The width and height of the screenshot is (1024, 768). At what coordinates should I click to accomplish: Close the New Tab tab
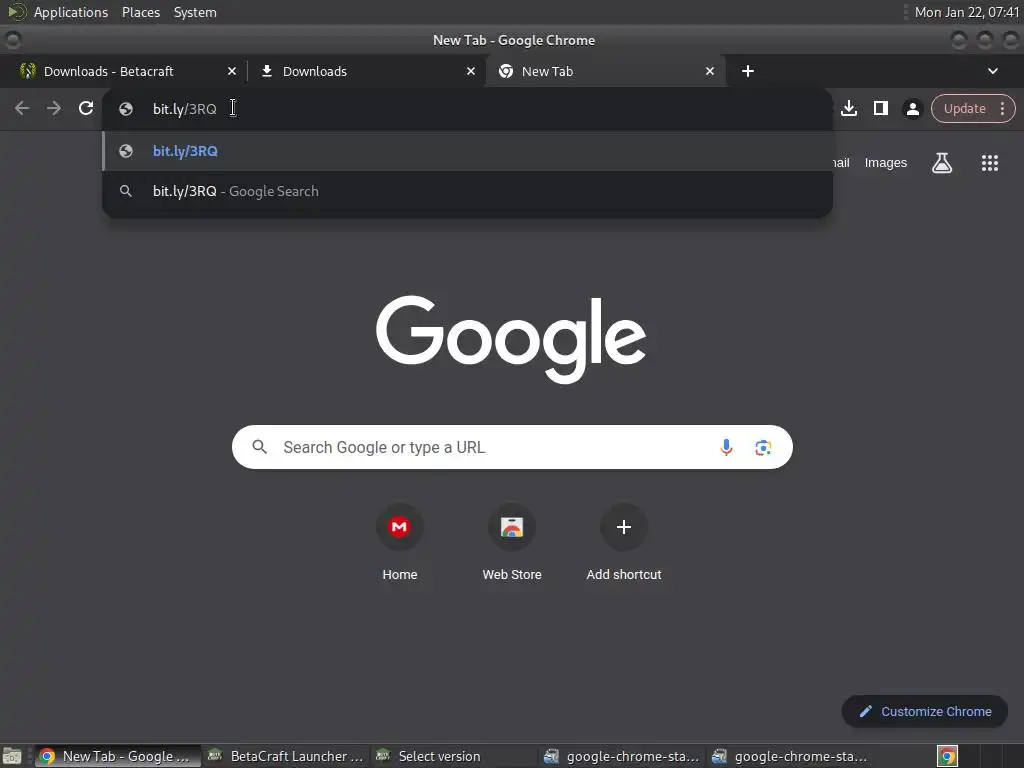(709, 71)
